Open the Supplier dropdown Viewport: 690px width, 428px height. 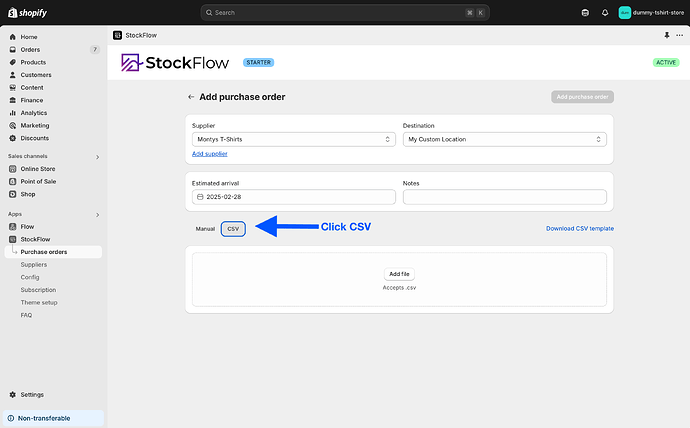click(293, 140)
